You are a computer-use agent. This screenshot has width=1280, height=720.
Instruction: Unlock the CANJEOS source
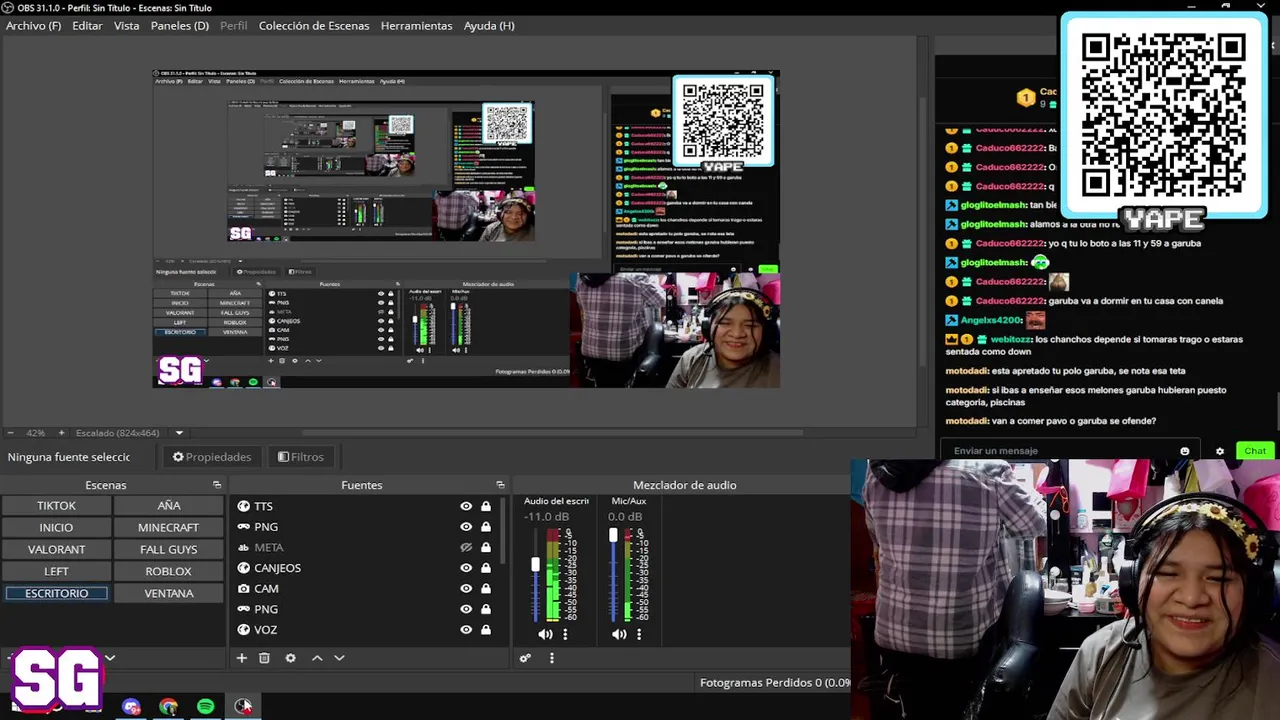tap(486, 568)
